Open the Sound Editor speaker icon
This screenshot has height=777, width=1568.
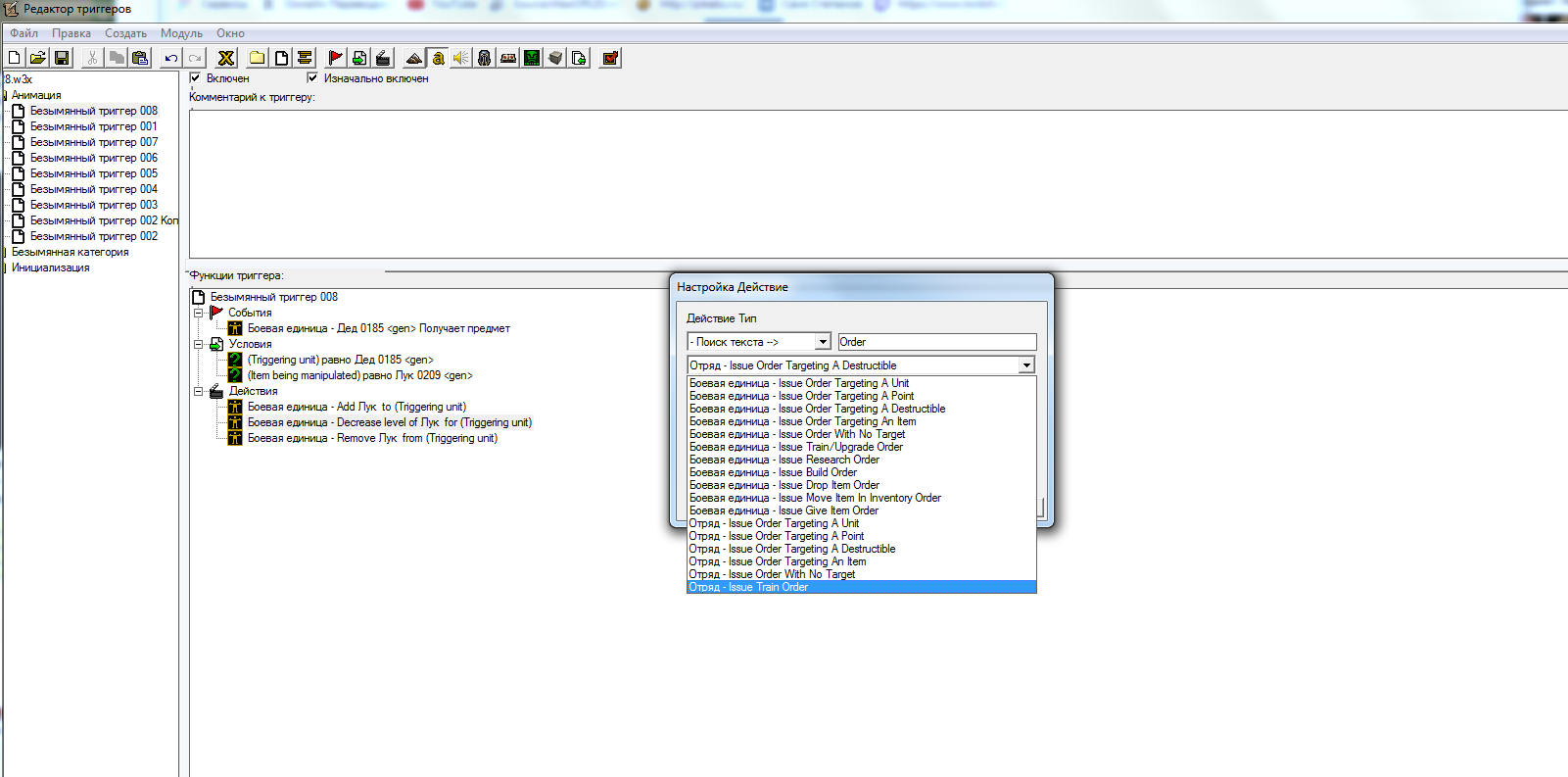pyautogui.click(x=461, y=58)
